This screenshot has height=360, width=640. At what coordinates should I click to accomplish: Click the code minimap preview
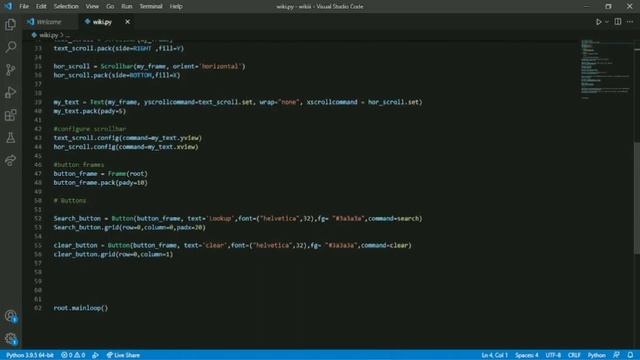(606, 69)
